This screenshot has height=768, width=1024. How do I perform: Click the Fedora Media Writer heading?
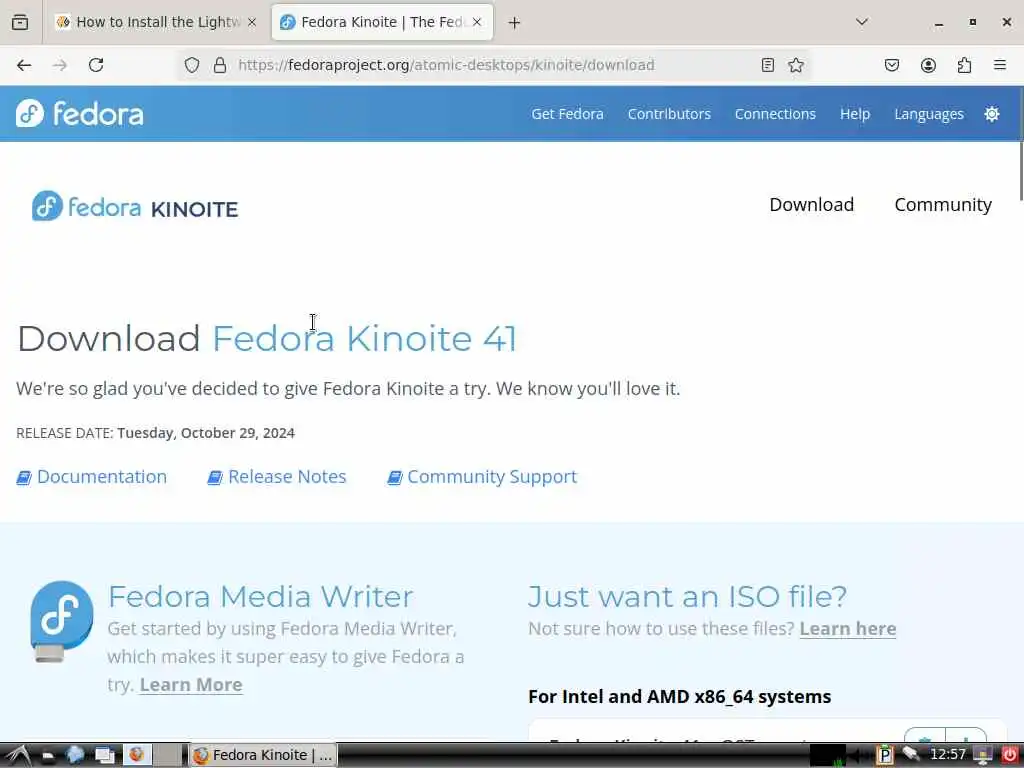coord(261,596)
